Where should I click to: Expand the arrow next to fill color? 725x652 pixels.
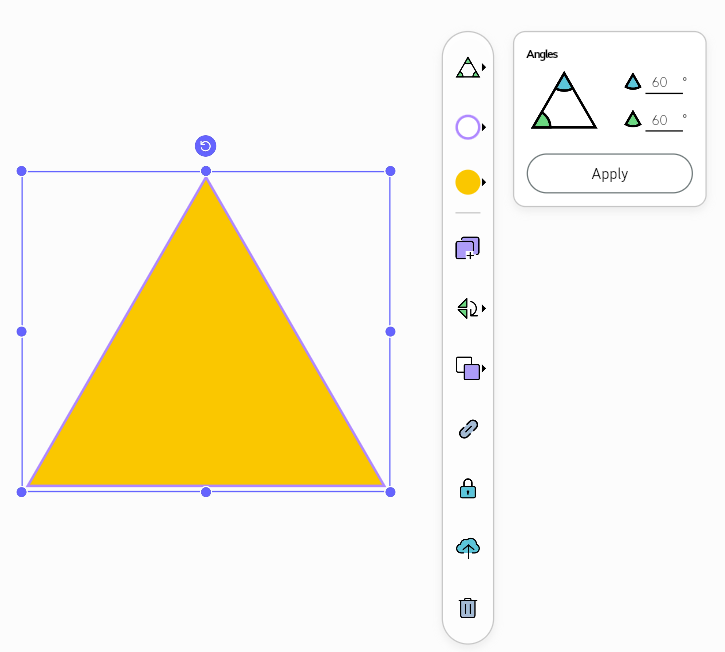pos(484,182)
